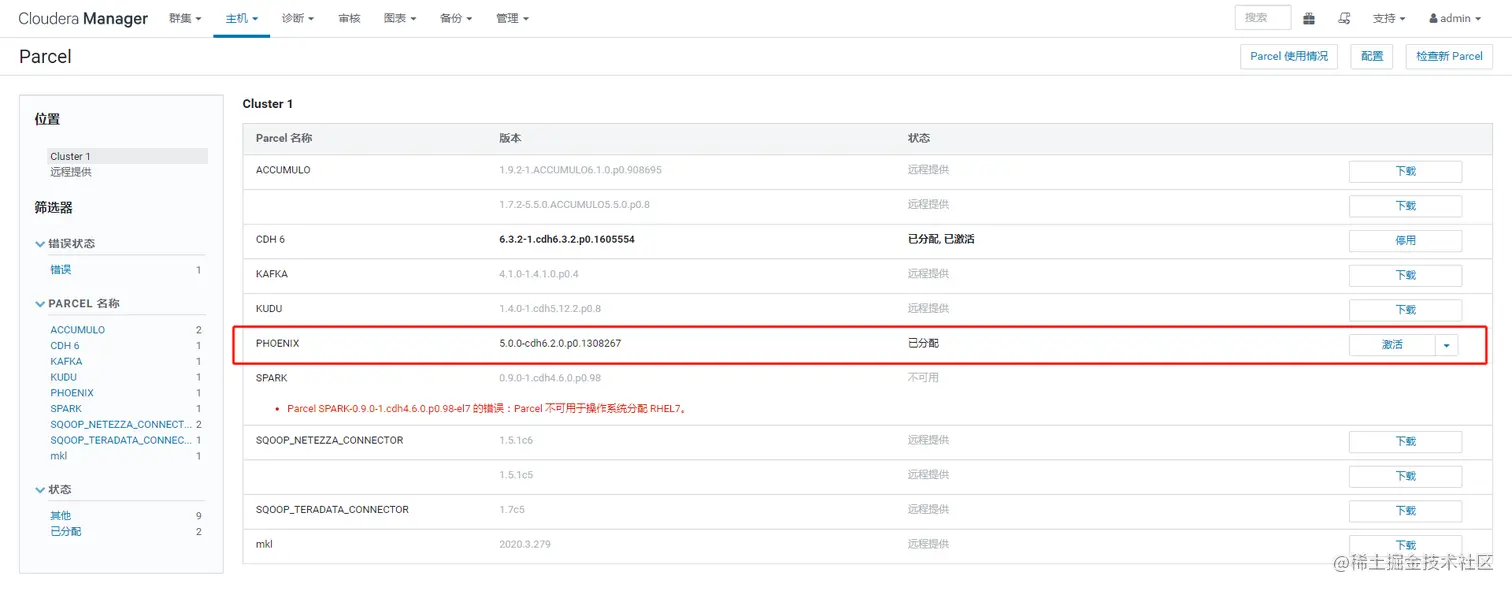This screenshot has height=591, width=1512.
Task: Filter parcels by SPARK
Action: tap(66, 409)
